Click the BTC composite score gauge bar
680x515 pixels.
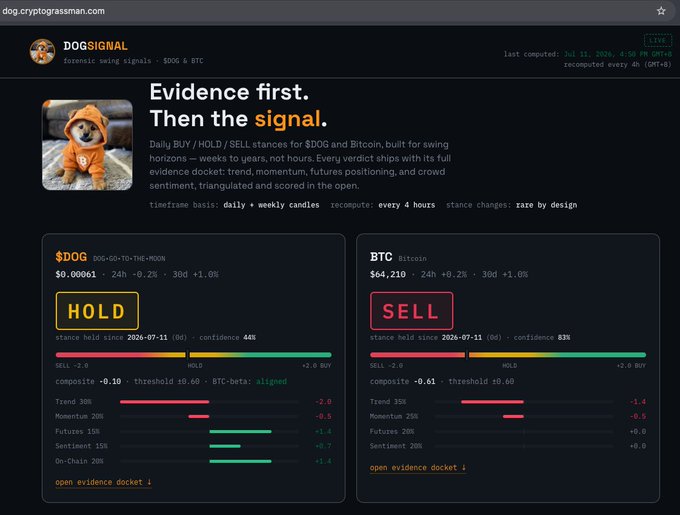click(508, 355)
